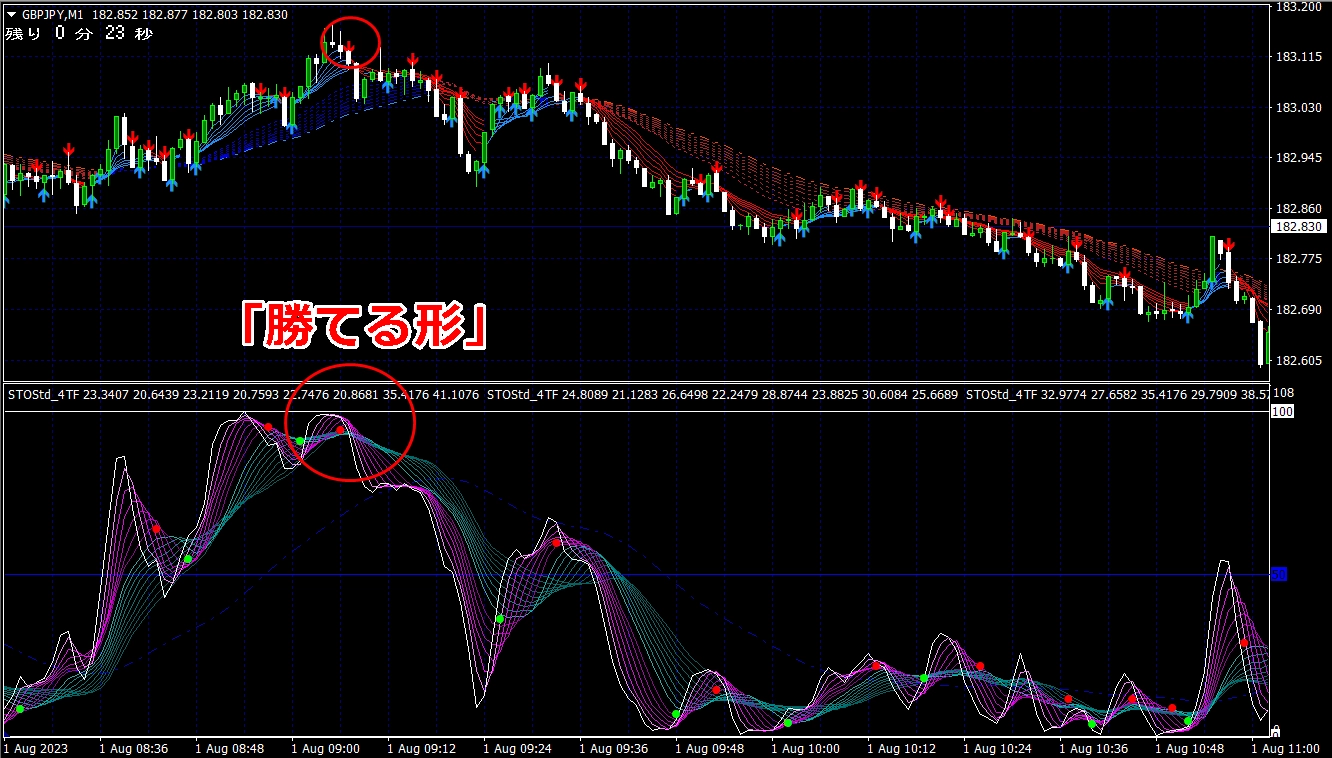Click the green dot inside the stochastic red circle
Screen dimensions: 1332x758
(x=299, y=441)
